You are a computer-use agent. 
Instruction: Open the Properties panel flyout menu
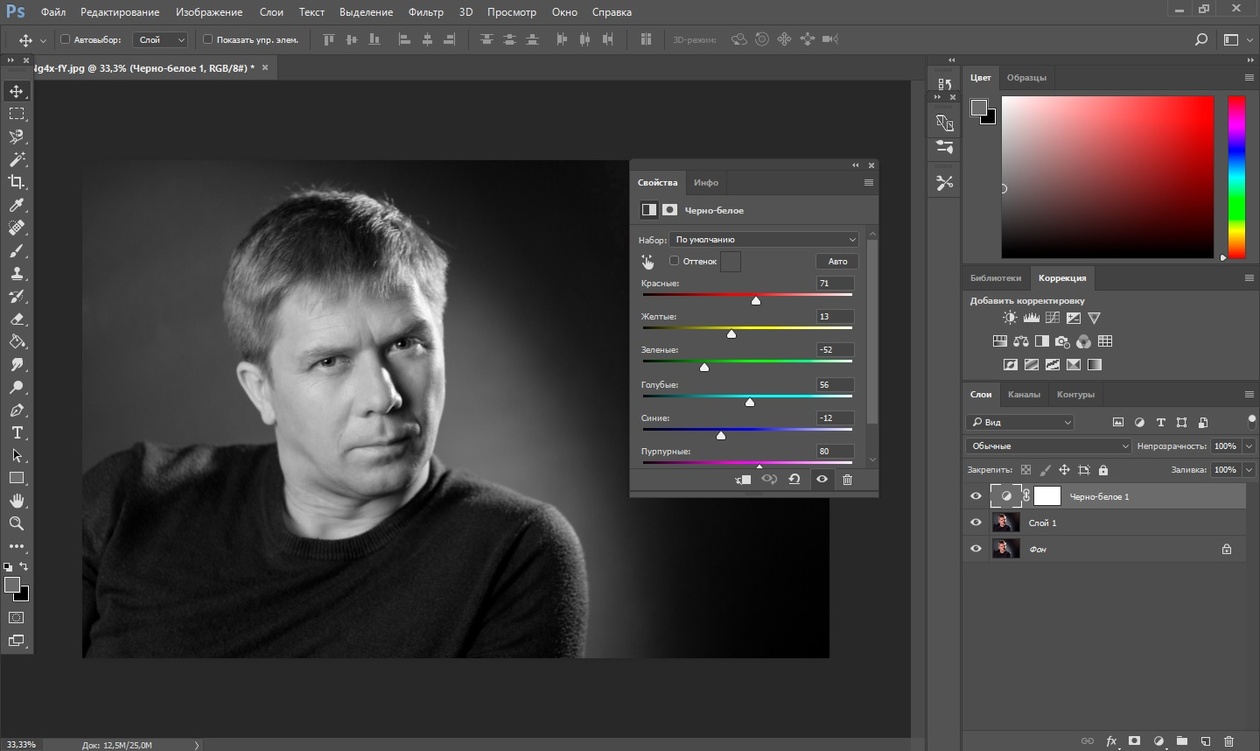tap(868, 183)
